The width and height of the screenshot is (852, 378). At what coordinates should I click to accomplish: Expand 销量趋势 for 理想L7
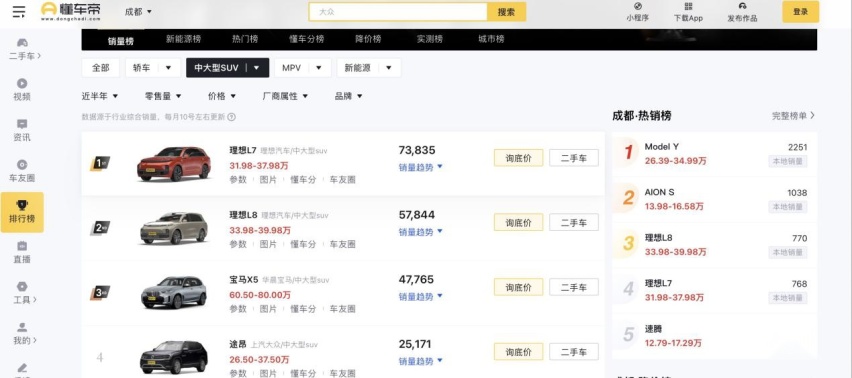click(x=421, y=167)
